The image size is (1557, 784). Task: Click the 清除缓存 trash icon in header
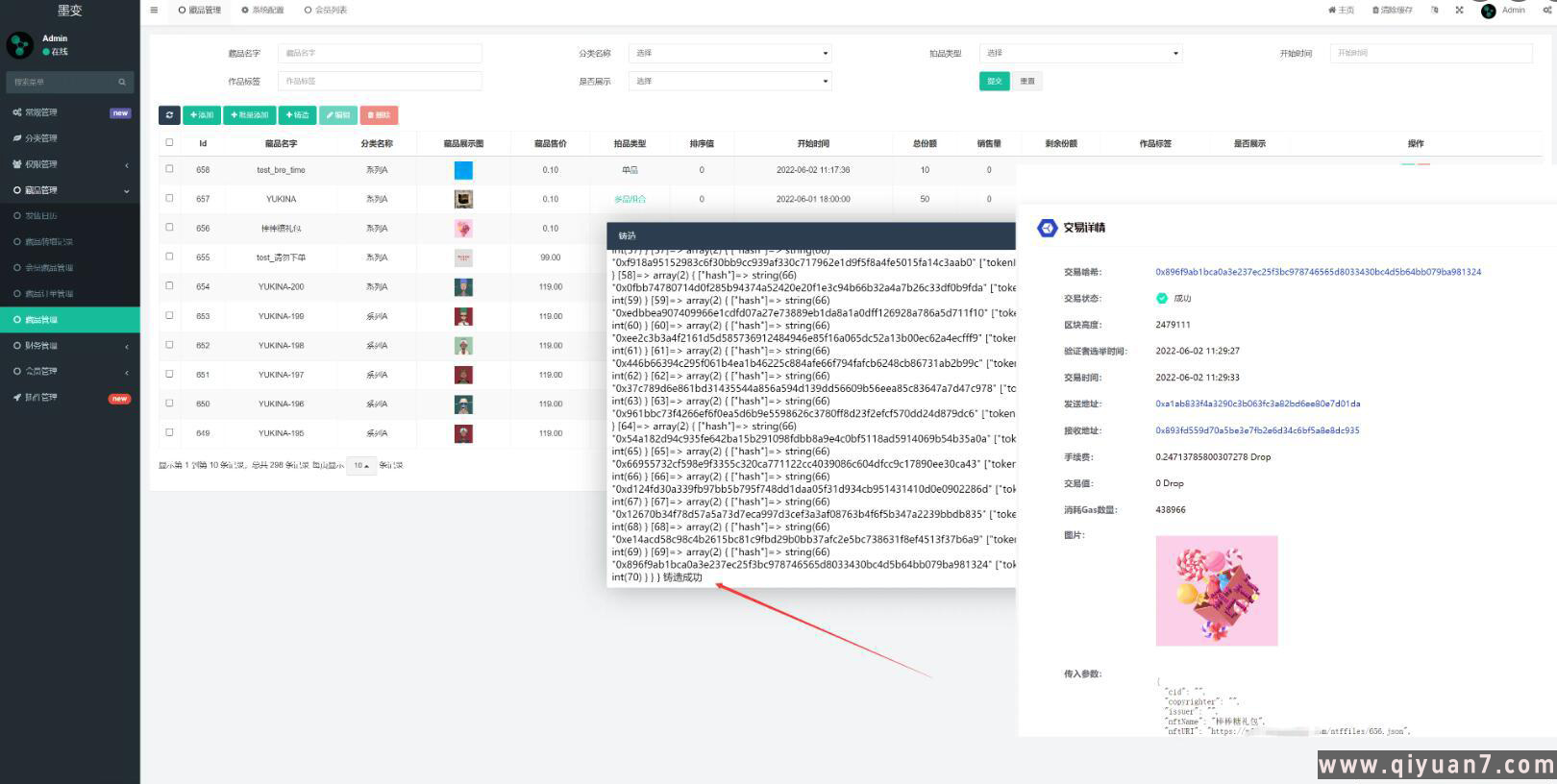1391,11
